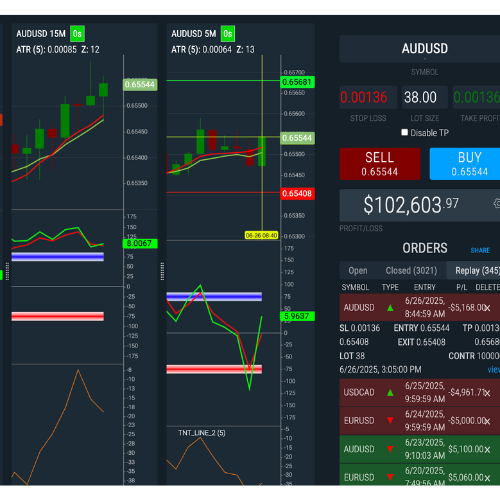
Task: Click the 0s timer badge on AUDUSD 15M chart
Action: coord(77,34)
